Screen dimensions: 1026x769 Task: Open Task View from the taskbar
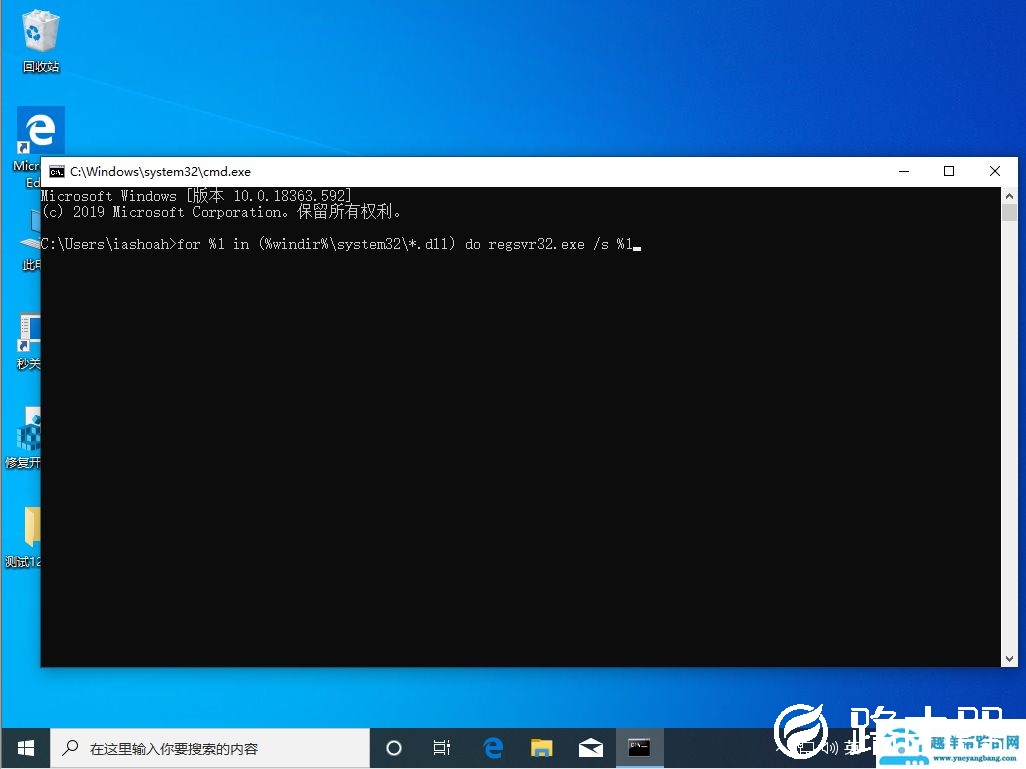pos(442,747)
